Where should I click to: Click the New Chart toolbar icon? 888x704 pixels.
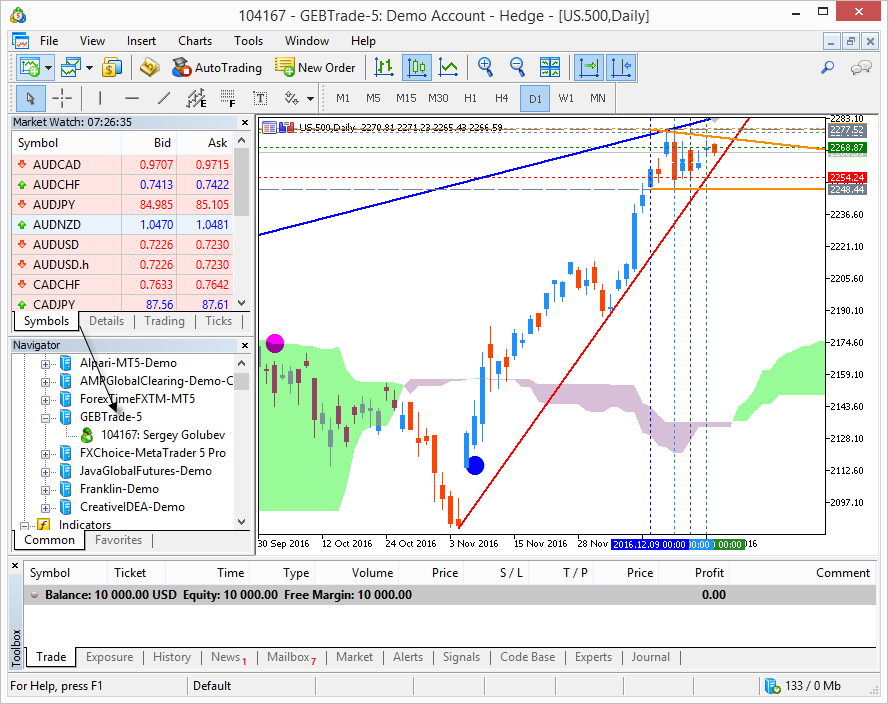(29, 67)
